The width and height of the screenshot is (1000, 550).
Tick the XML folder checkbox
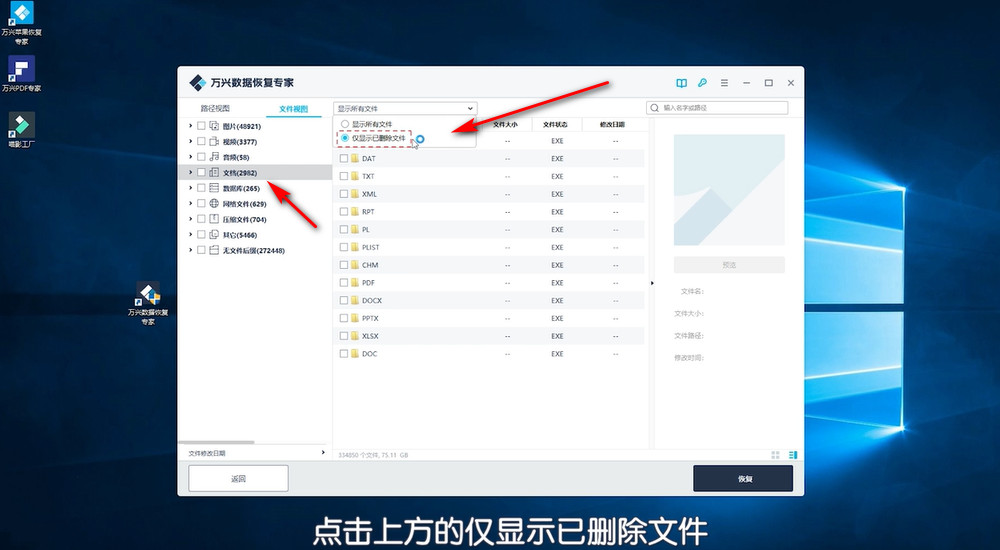(x=344, y=194)
